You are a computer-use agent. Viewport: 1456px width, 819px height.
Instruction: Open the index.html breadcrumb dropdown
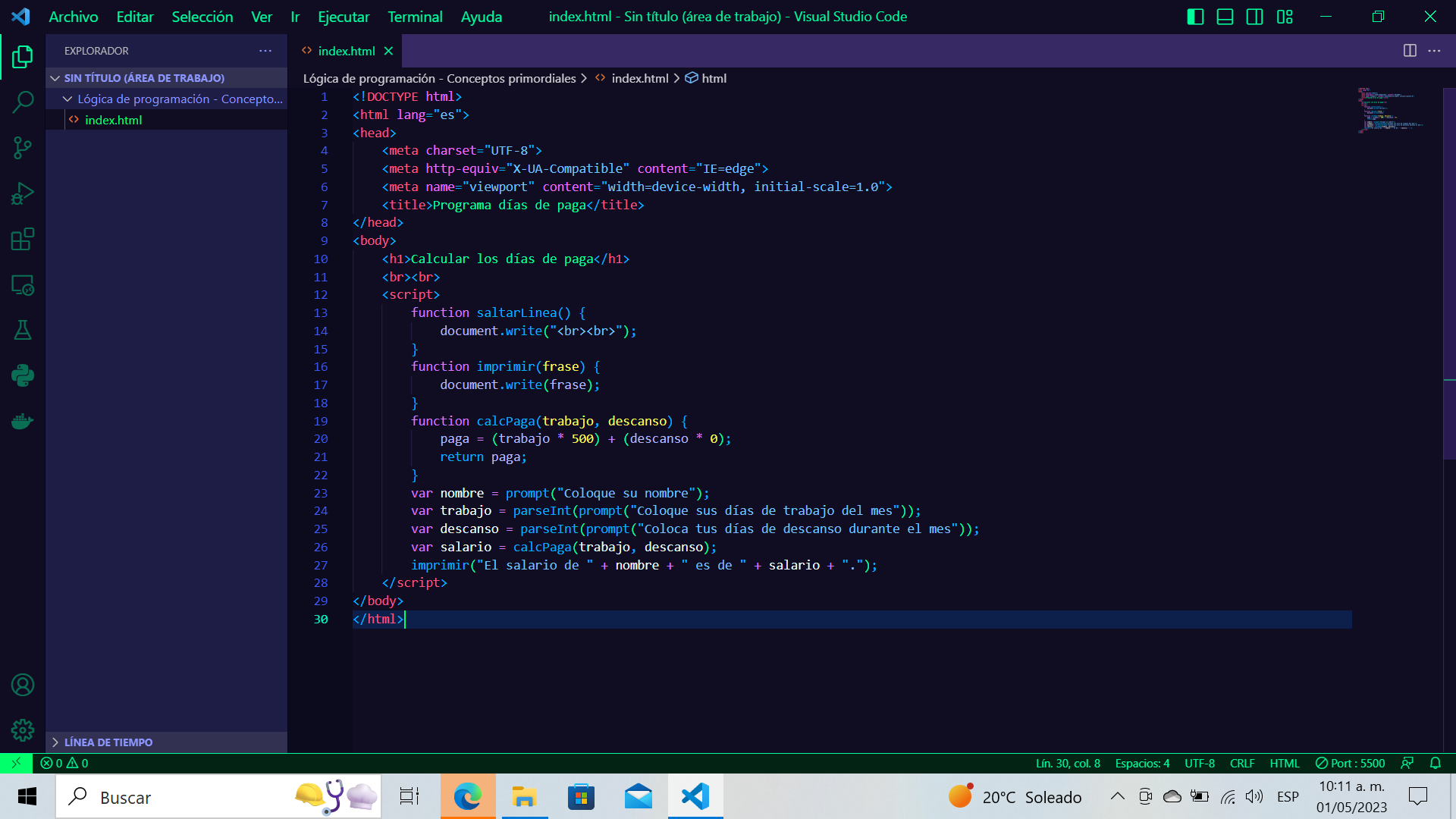[632, 78]
